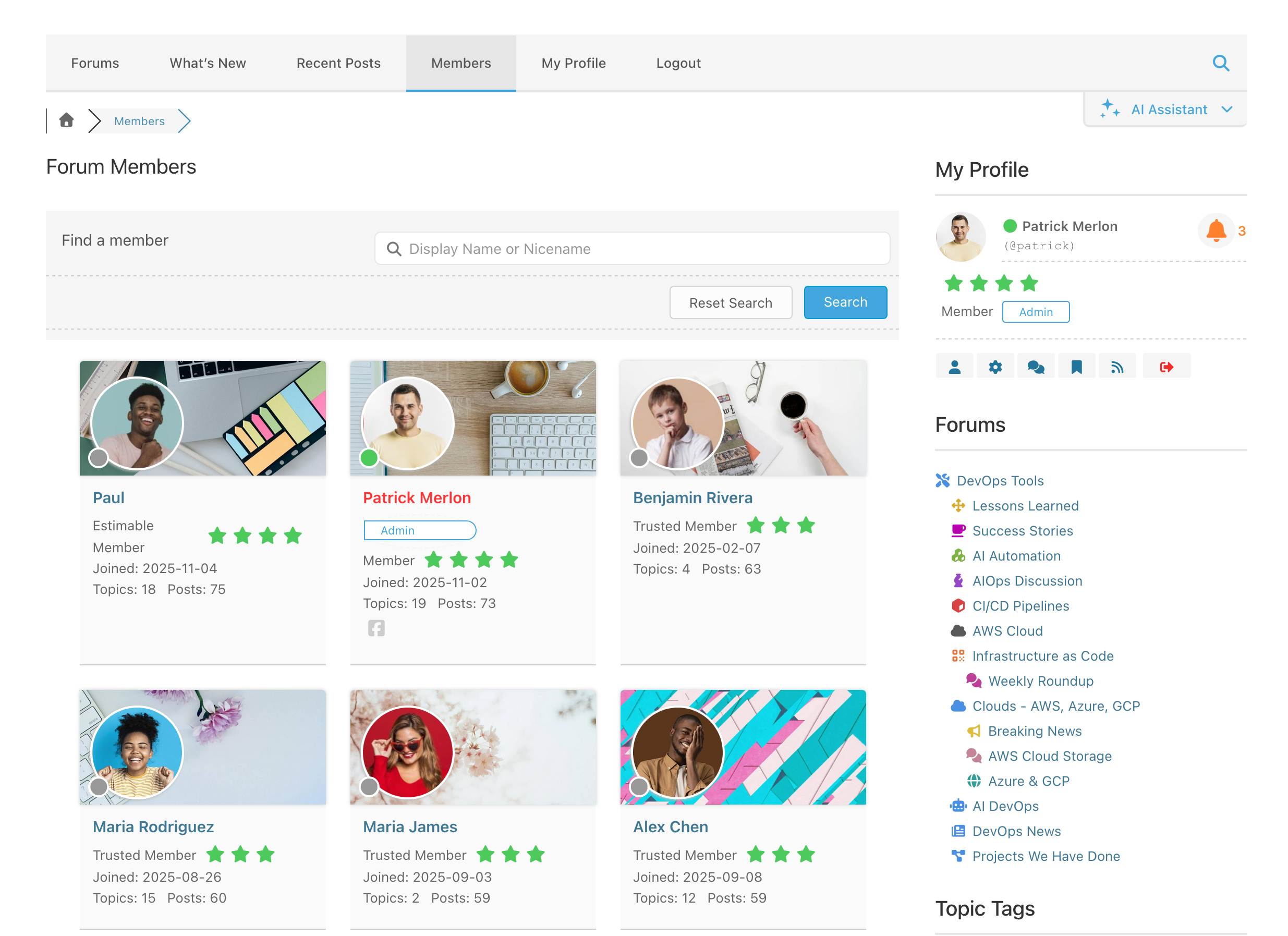Open the search magnifier in the navigation bar
Viewport: 1288px width, 936px height.
[1220, 63]
